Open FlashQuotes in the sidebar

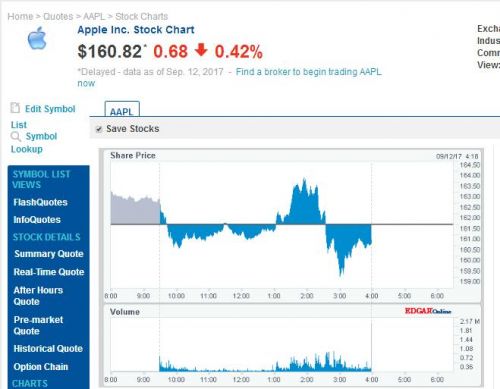[40, 202]
